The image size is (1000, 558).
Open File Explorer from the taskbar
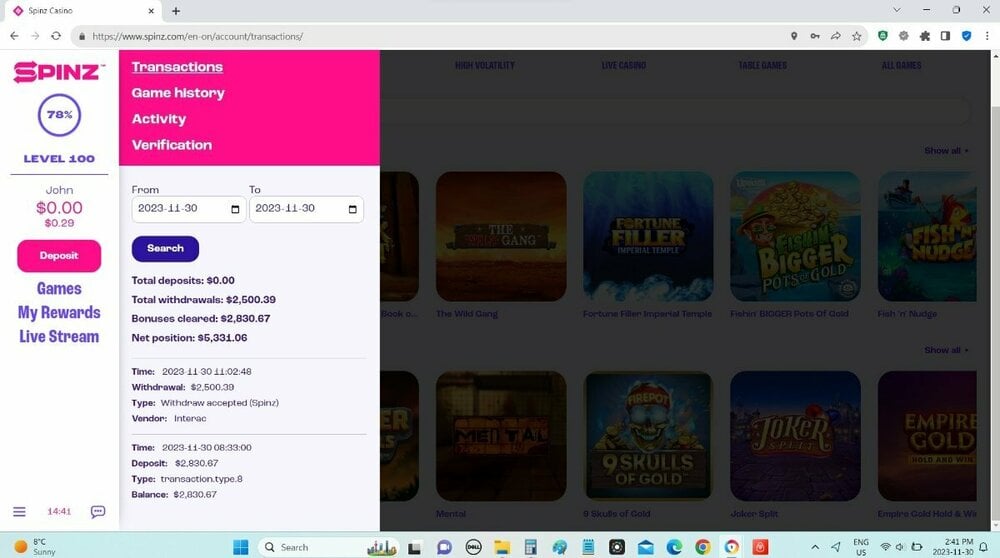[x=503, y=547]
